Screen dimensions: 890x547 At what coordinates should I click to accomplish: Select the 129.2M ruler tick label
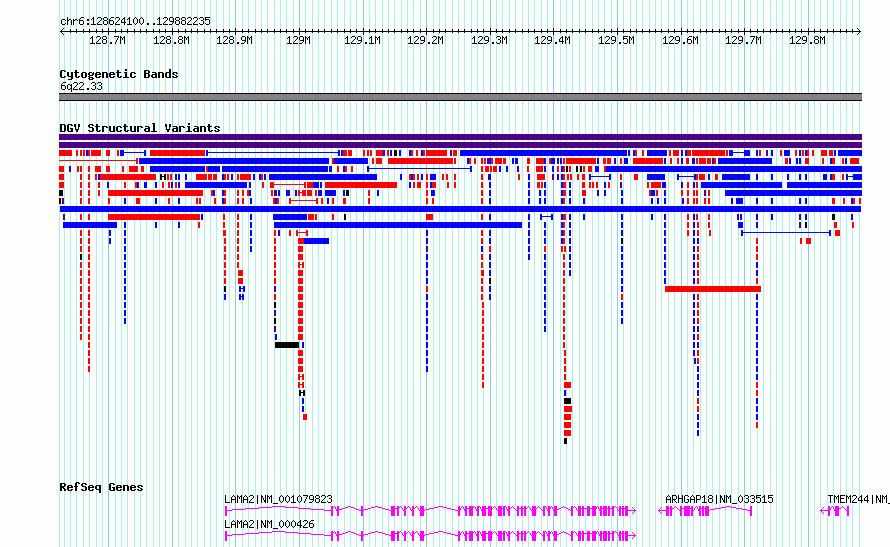(x=425, y=40)
